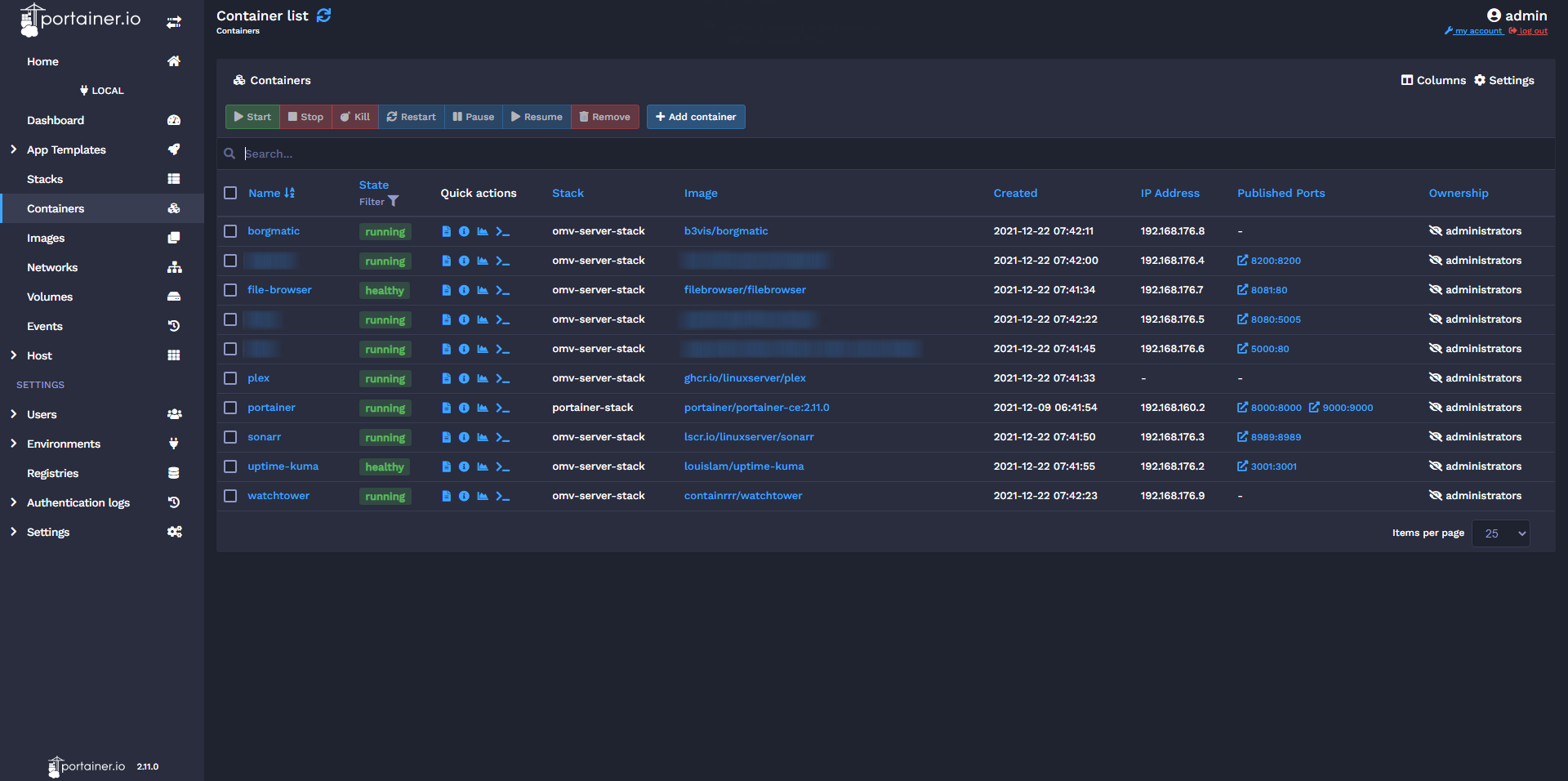Click the State filter funnel icon

[x=393, y=201]
